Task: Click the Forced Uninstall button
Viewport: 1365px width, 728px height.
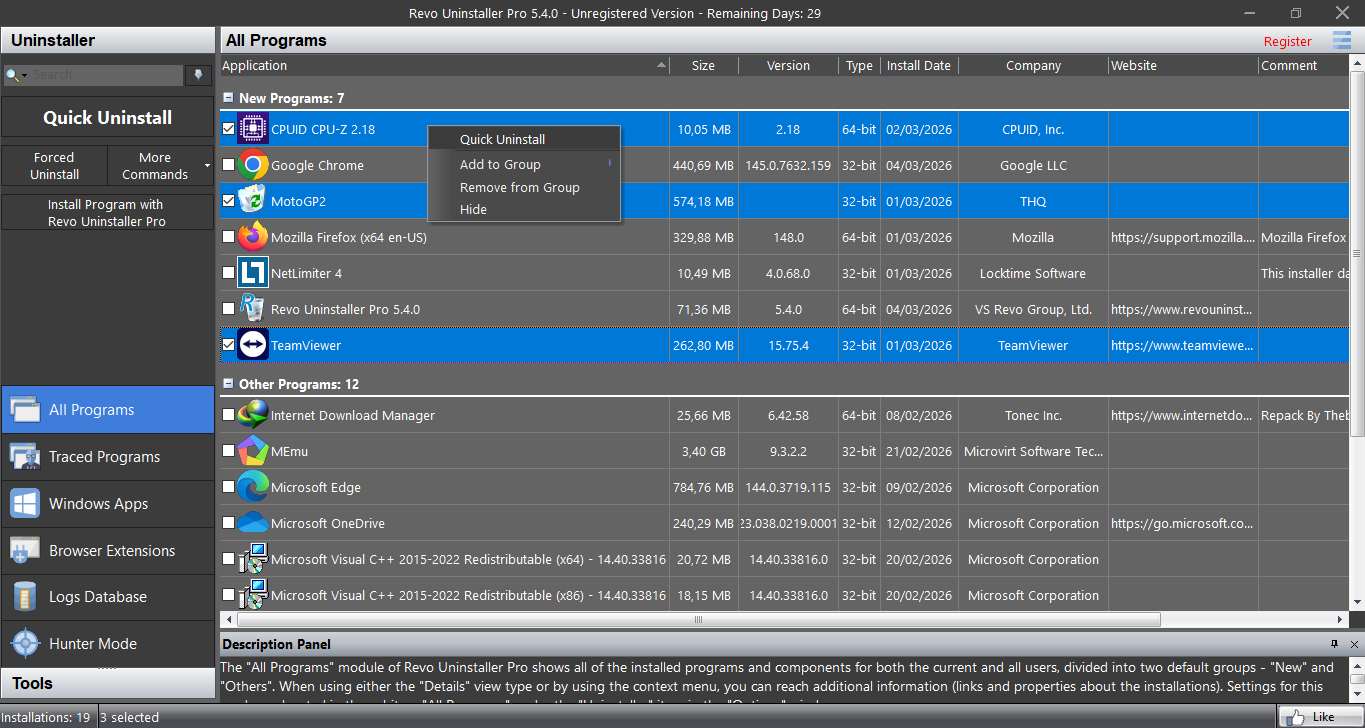Action: (x=54, y=166)
